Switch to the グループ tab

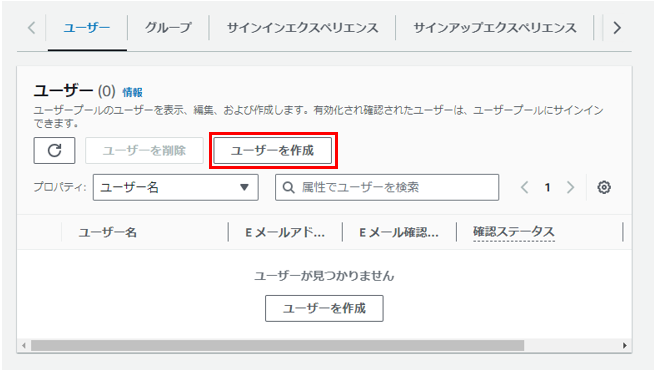pyautogui.click(x=168, y=28)
